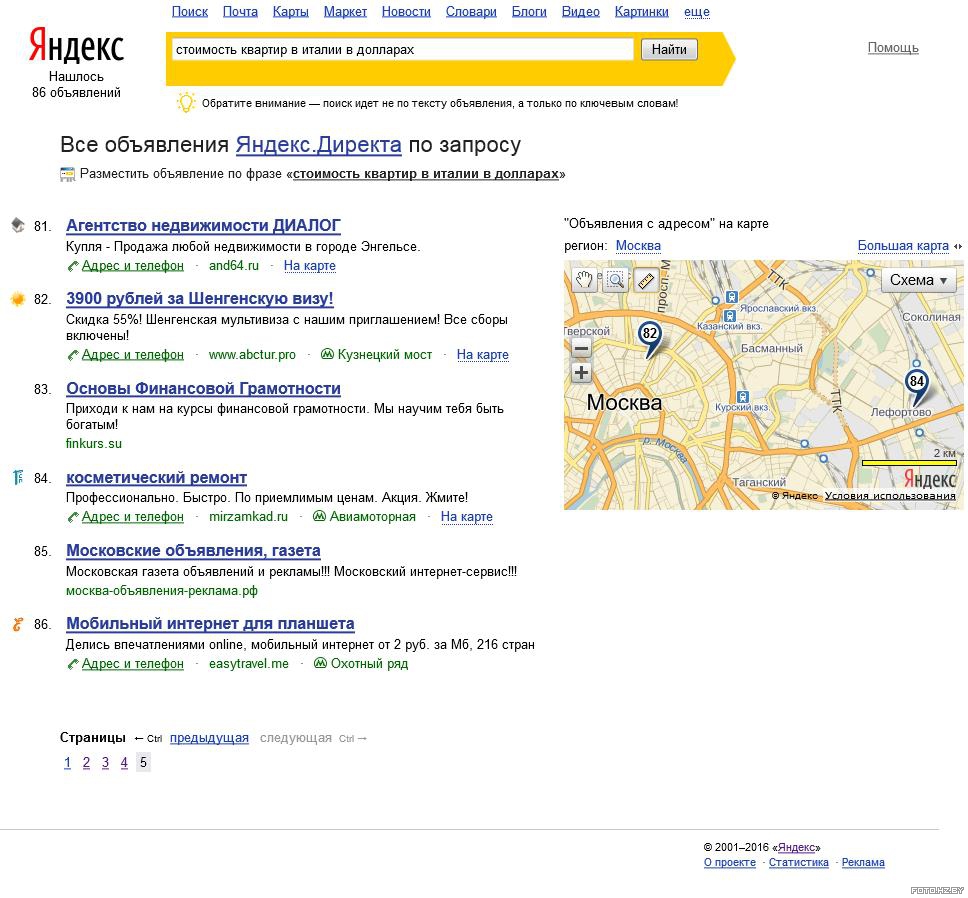
Task: Open Адрес и телефон for ad 86
Action: 132,663
